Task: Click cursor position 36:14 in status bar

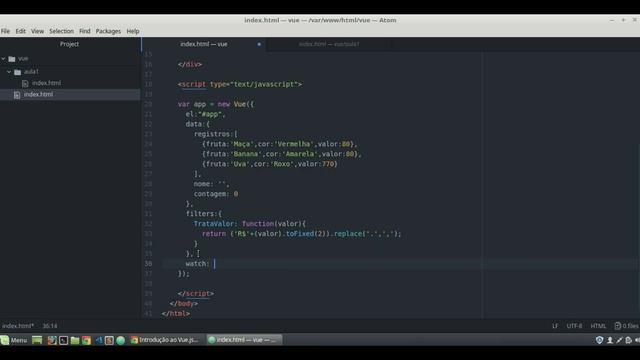Action: point(50,326)
